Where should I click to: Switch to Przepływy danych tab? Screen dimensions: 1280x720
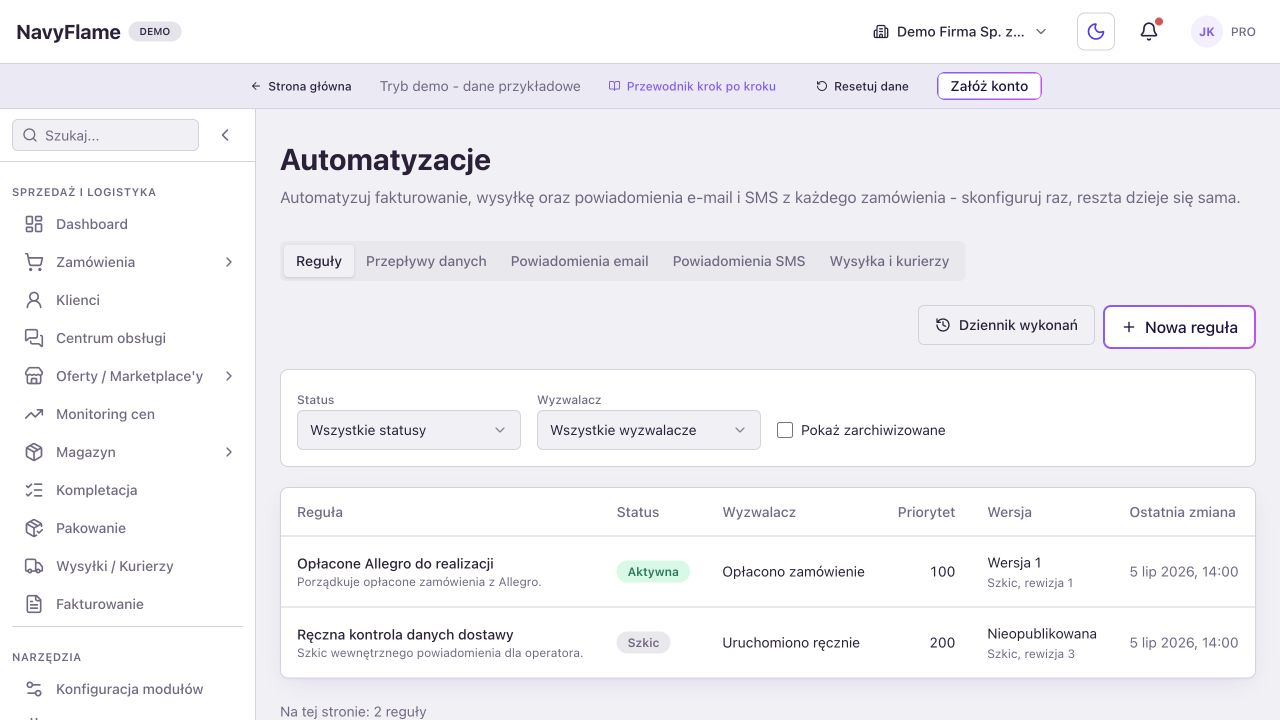(426, 261)
